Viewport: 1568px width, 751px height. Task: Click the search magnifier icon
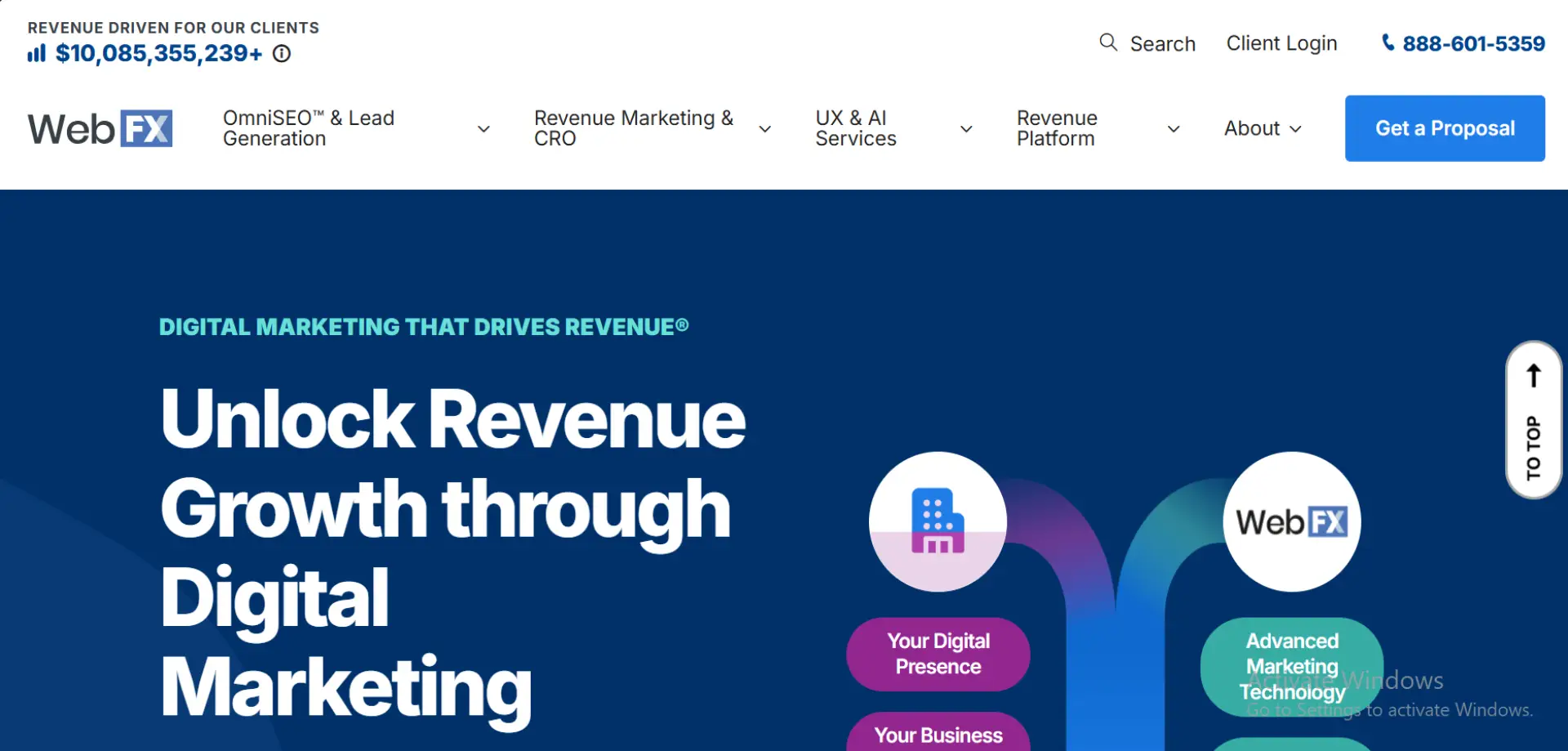[x=1108, y=42]
